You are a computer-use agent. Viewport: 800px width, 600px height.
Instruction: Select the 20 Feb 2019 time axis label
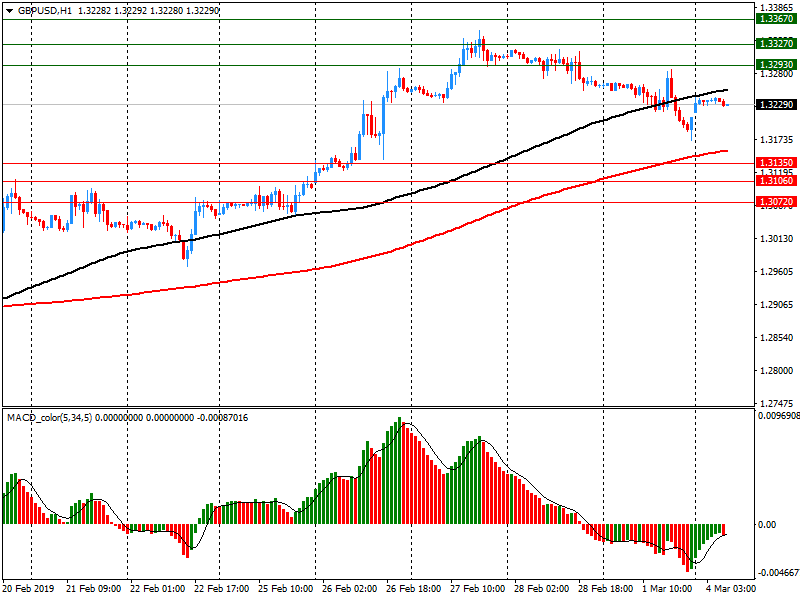(x=29, y=590)
